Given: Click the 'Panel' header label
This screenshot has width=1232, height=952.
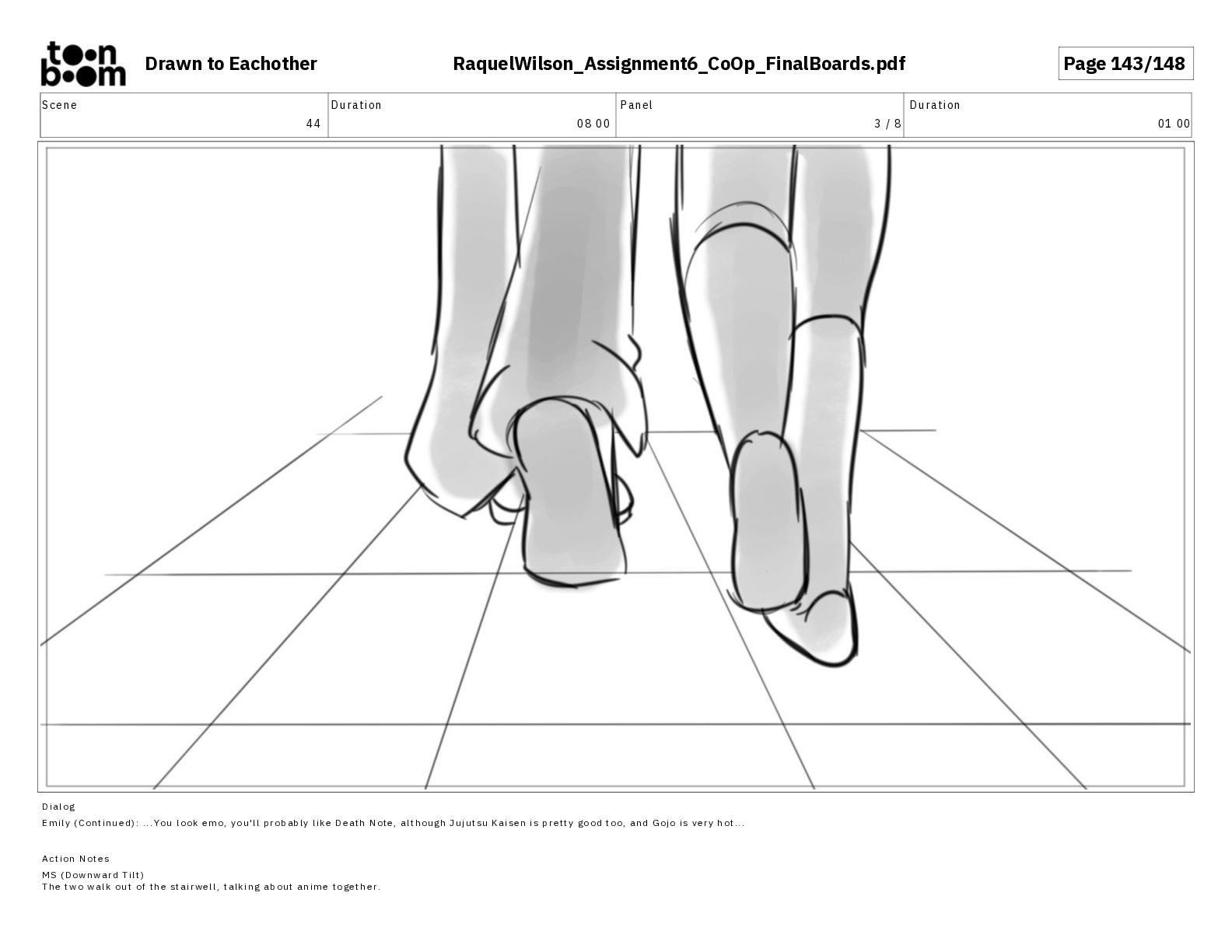Looking at the screenshot, I should click(x=636, y=105).
